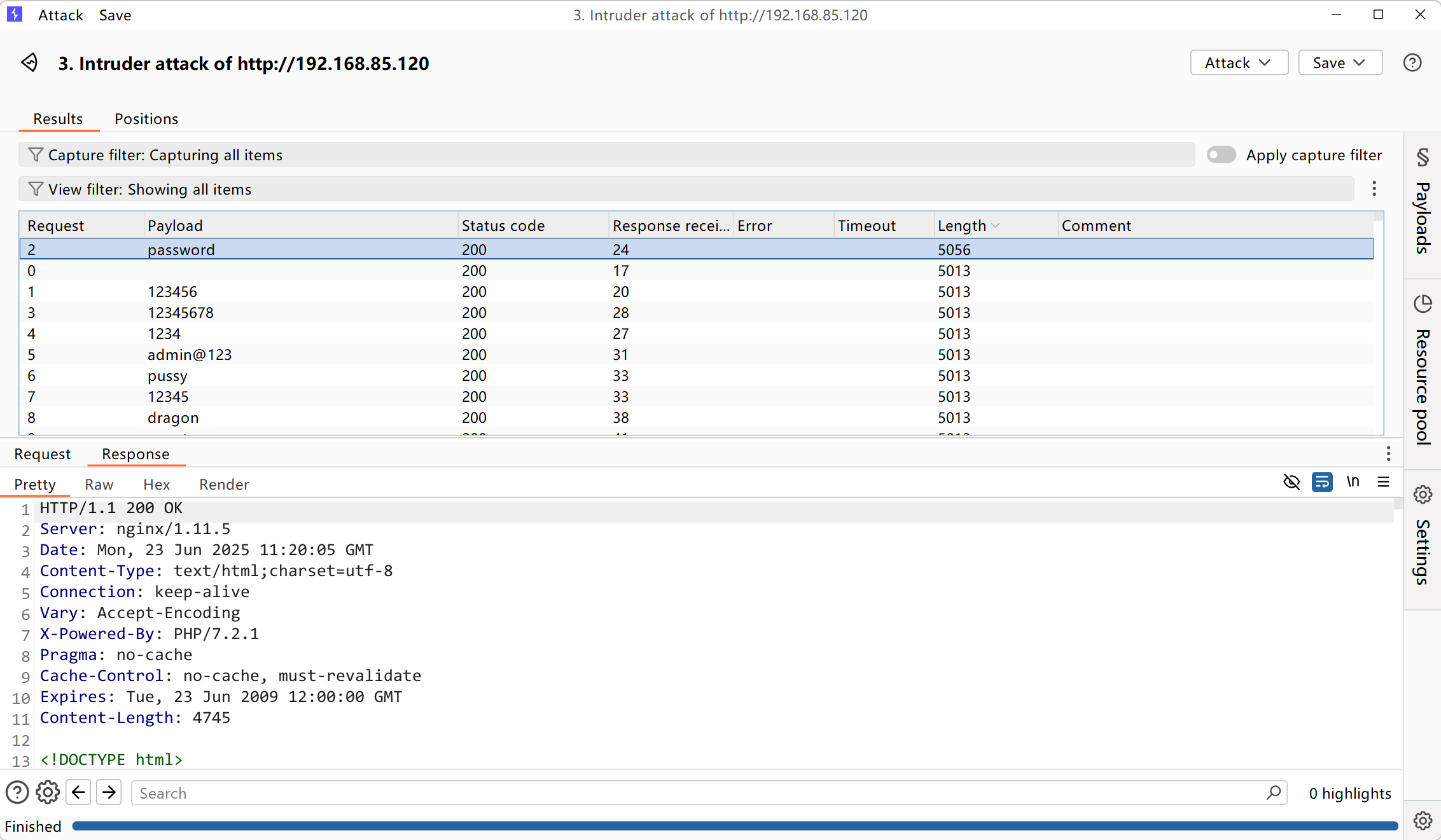The image size is (1441, 840).
Task: Sort results by Length column header
Action: coord(962,226)
